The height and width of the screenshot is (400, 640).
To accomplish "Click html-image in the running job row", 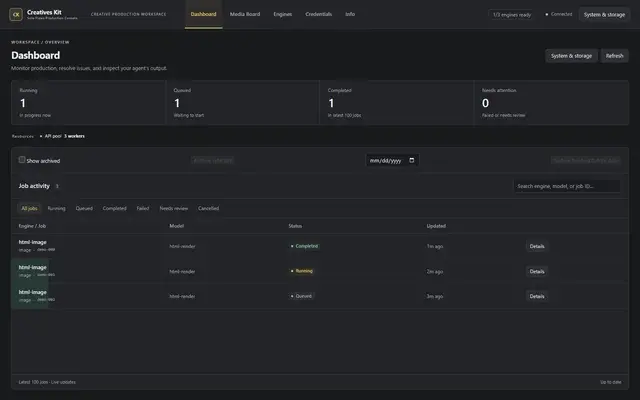I will (x=33, y=267).
